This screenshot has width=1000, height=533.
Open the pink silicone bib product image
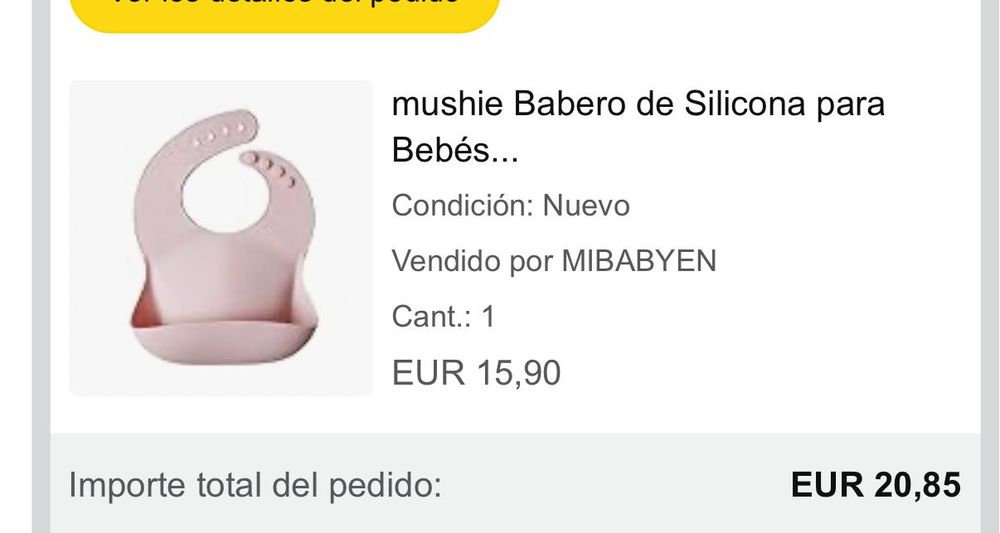221,238
